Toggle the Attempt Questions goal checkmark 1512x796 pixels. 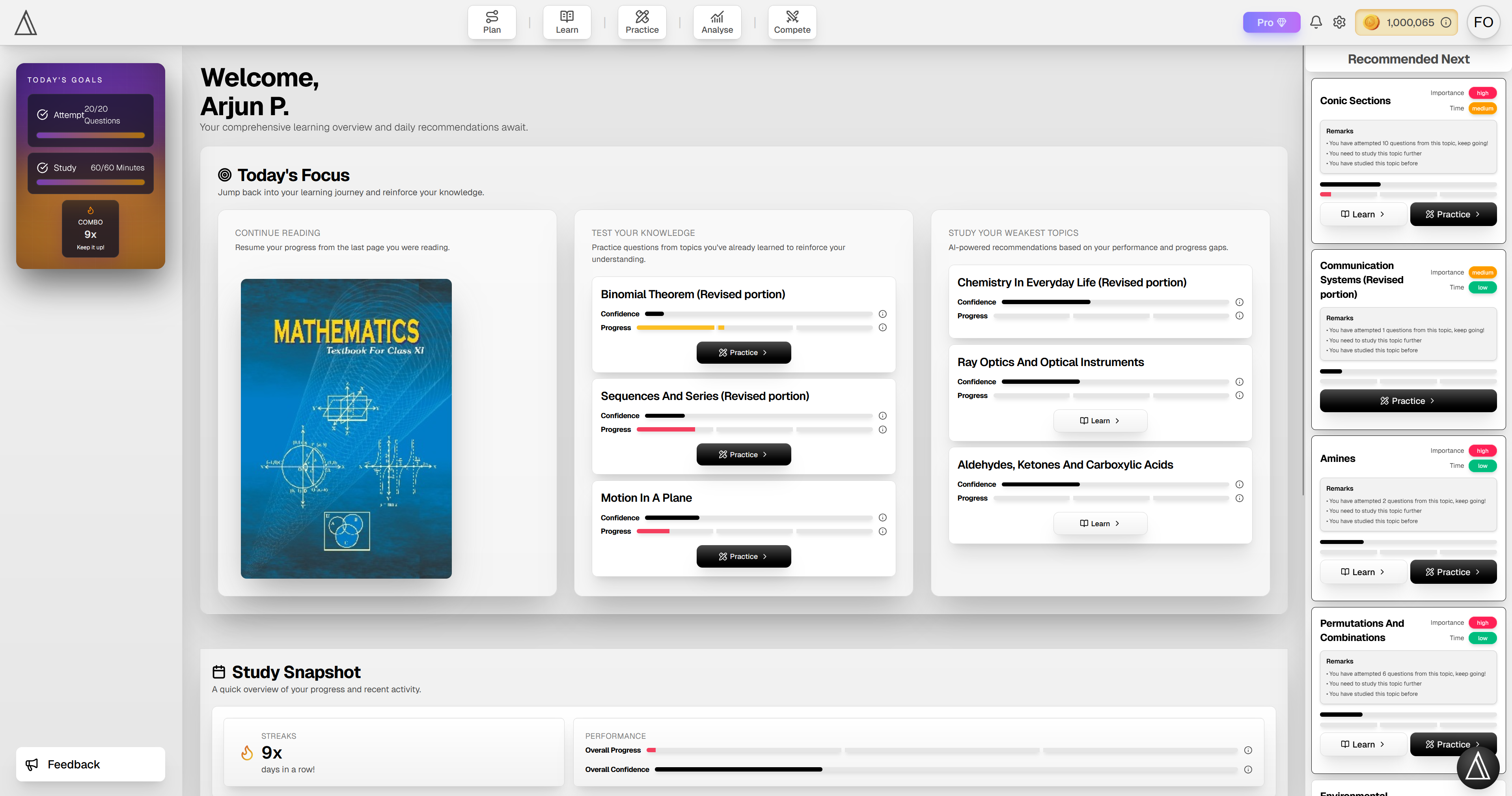click(x=42, y=114)
